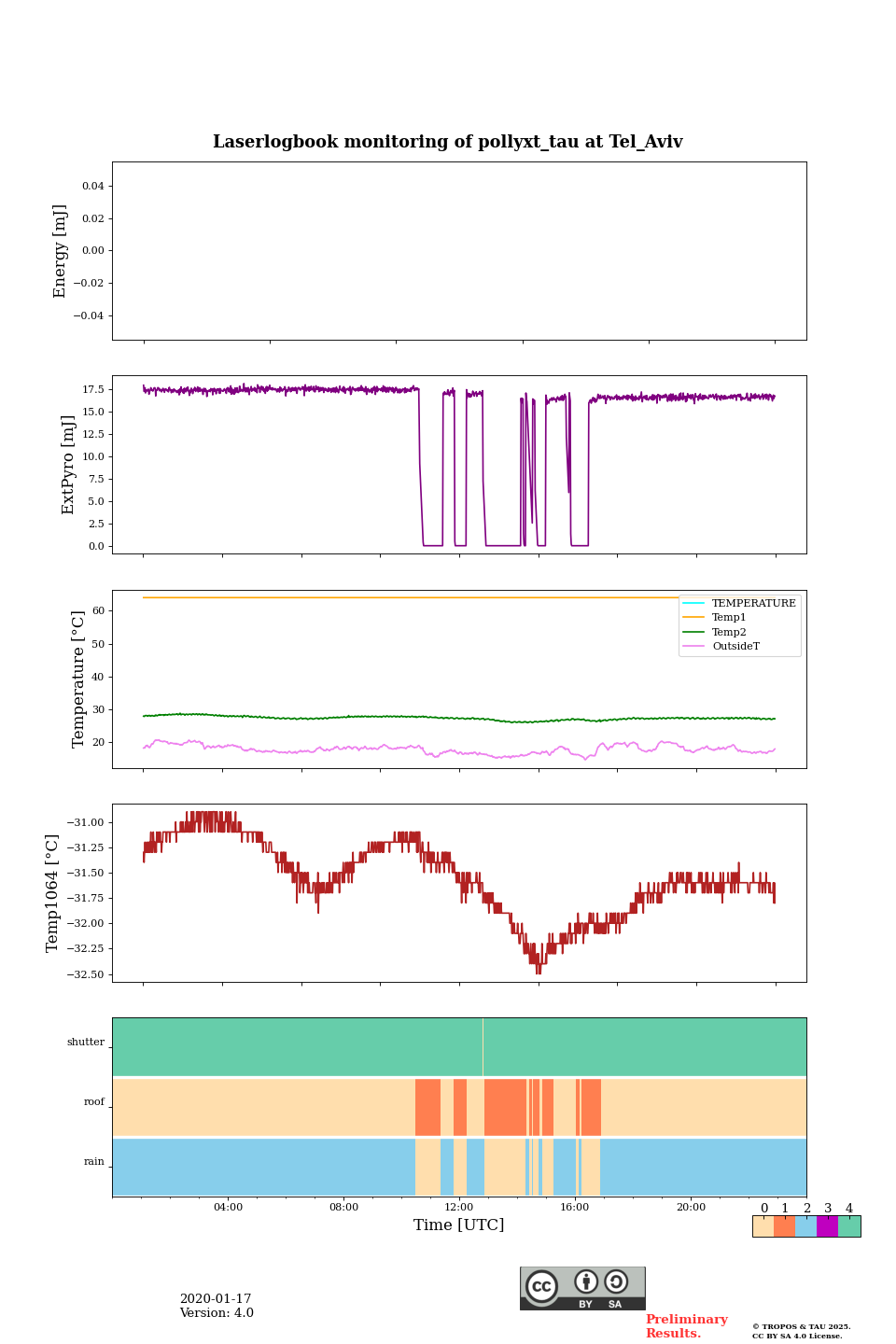Click the 'rain' row label
The width and height of the screenshot is (896, 1344).
tap(94, 1161)
